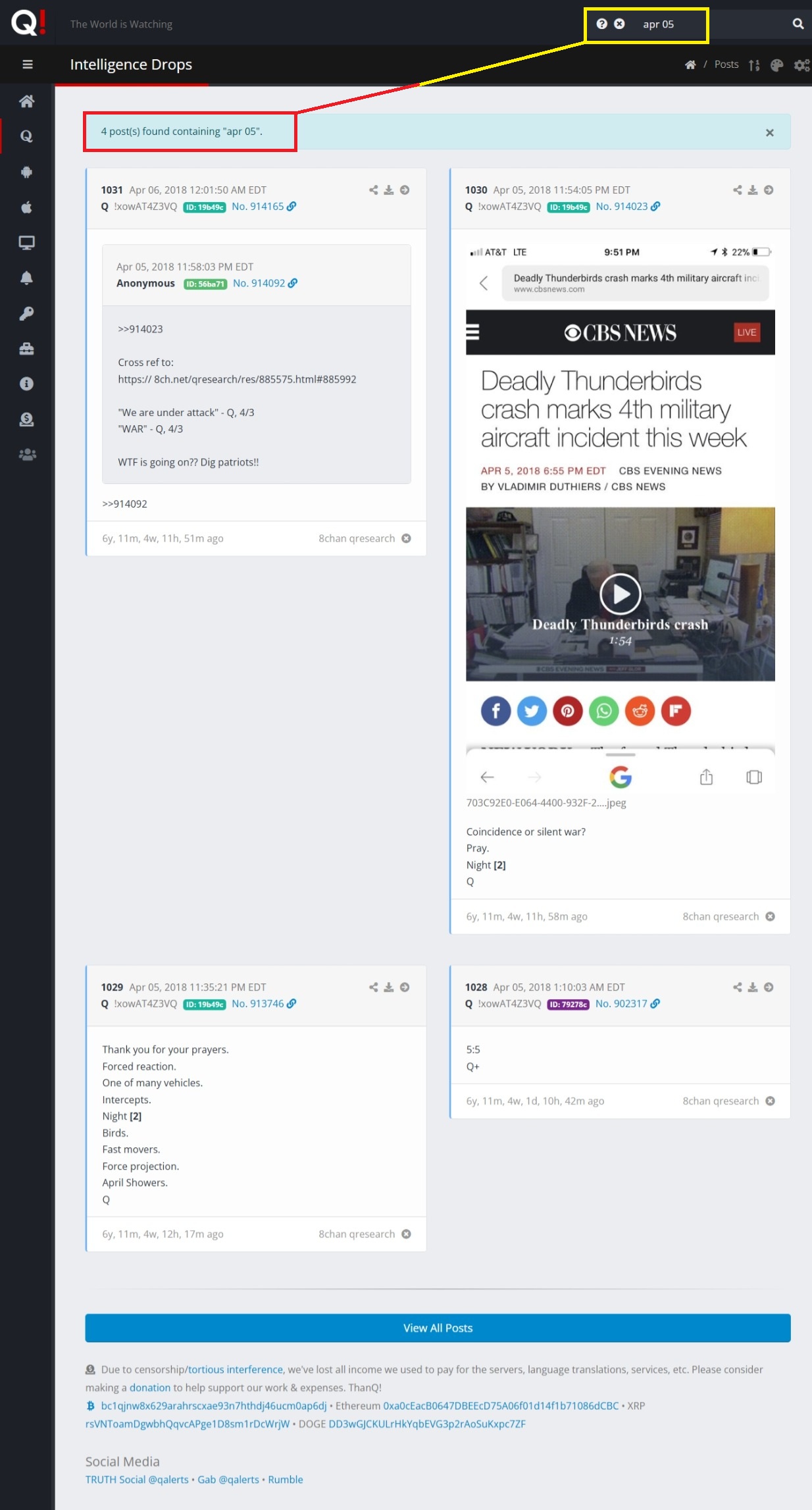Open Gab @qalerts link

[228, 1480]
